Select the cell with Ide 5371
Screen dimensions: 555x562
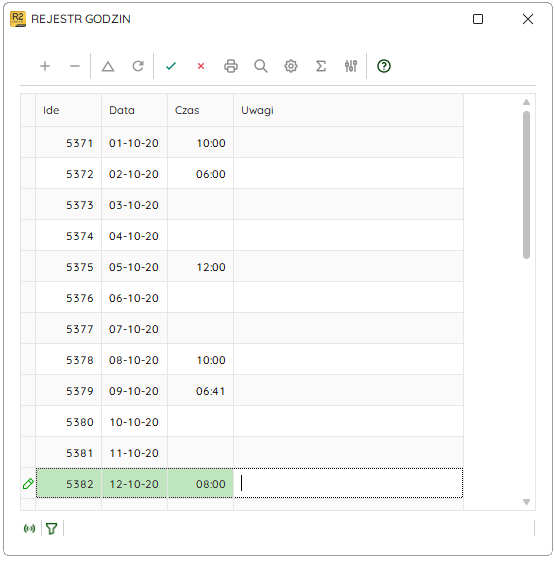coord(68,143)
